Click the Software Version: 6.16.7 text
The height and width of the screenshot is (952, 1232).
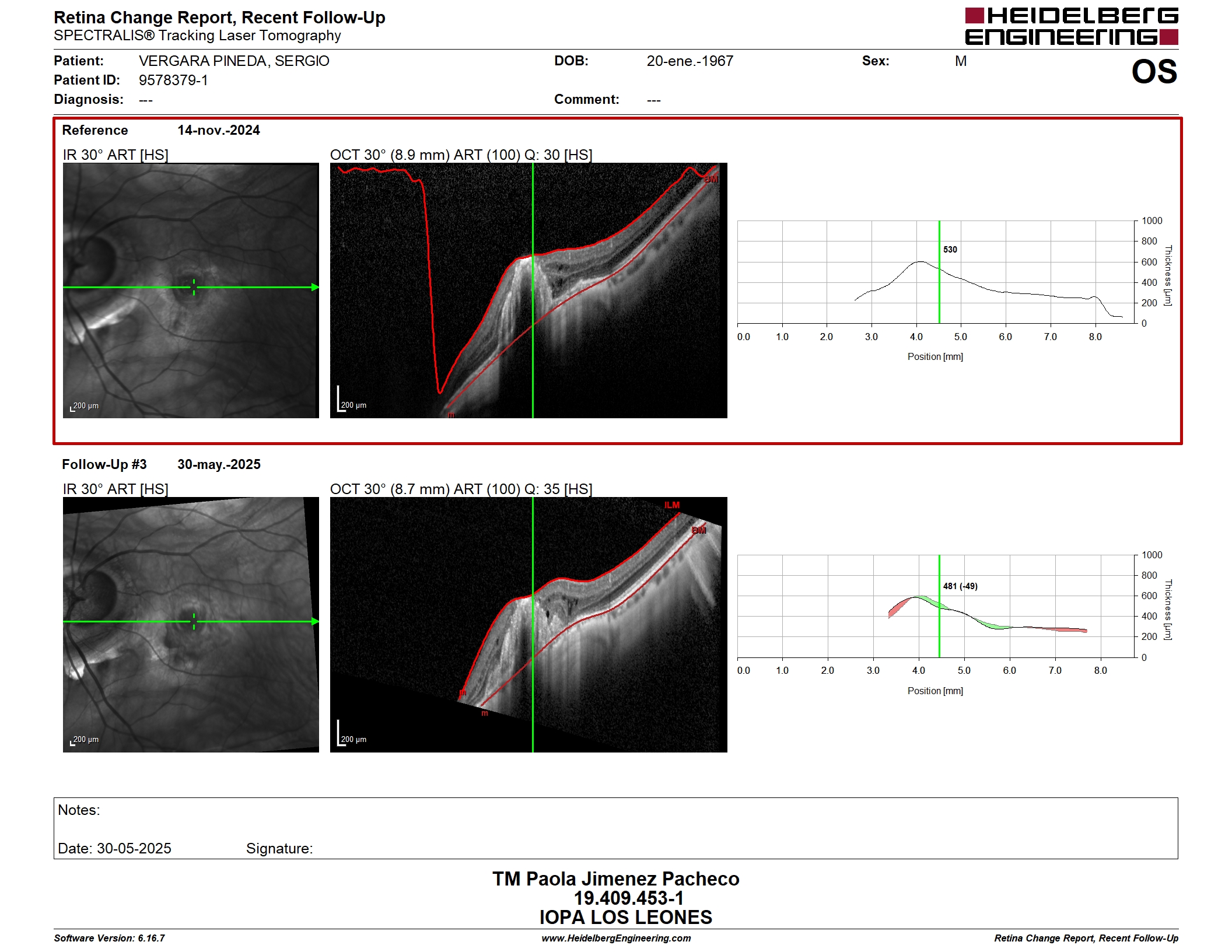[109, 939]
